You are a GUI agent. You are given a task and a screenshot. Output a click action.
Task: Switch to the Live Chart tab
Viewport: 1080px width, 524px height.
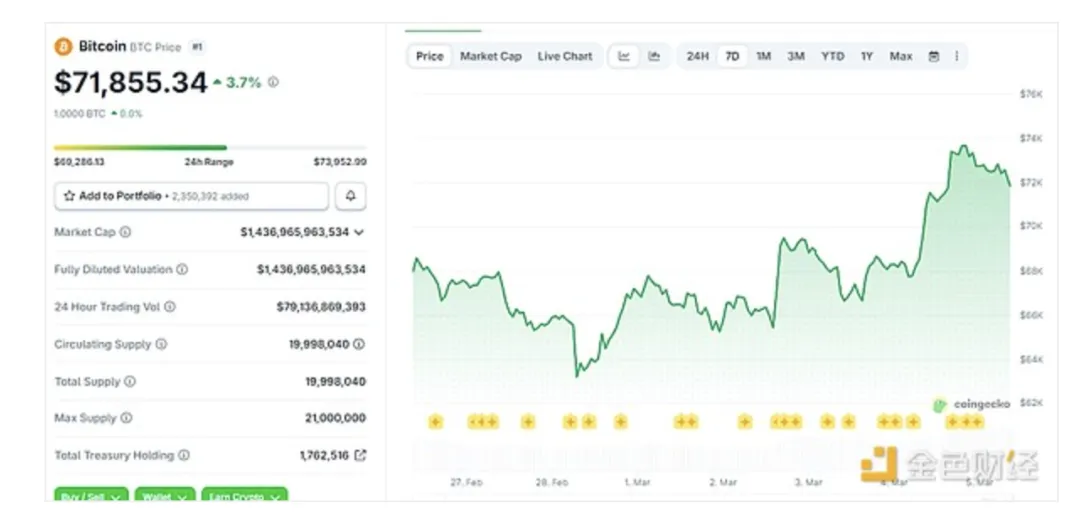pyautogui.click(x=565, y=56)
